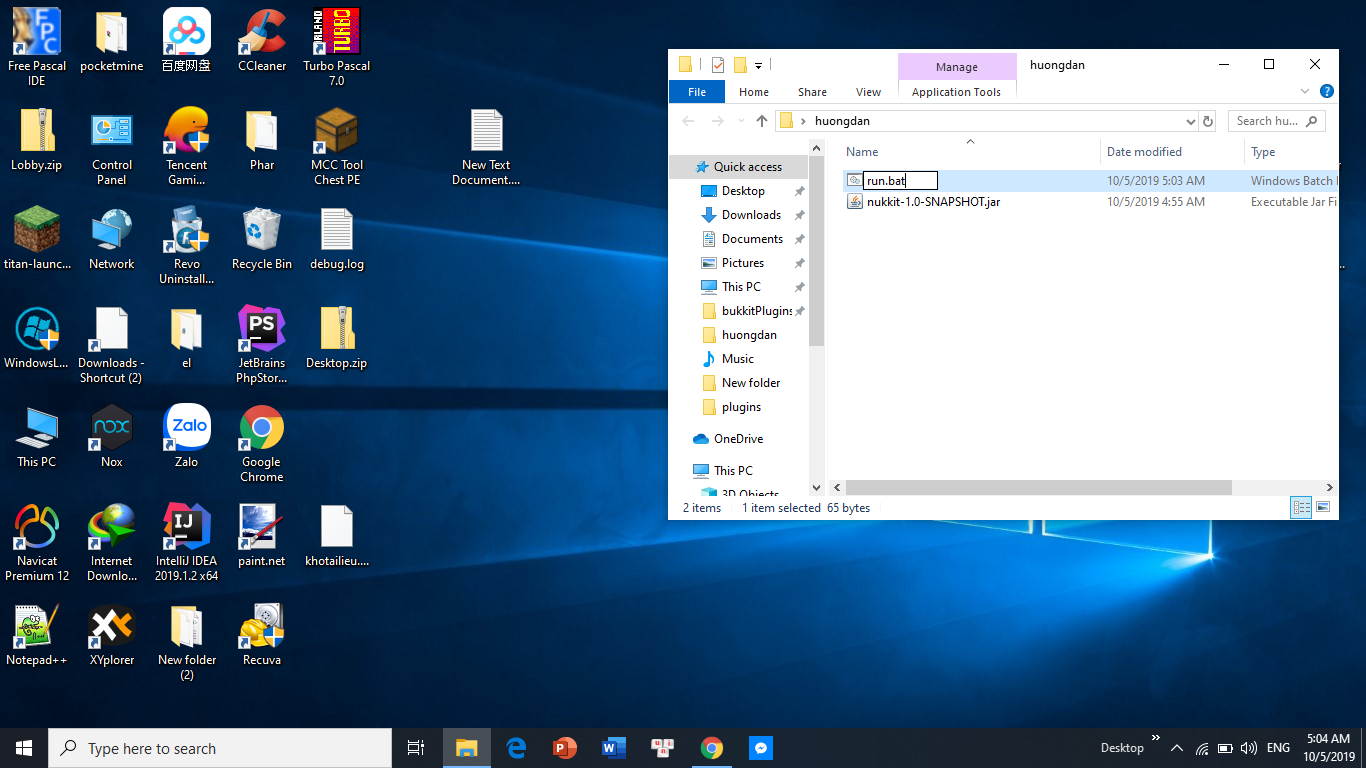The height and width of the screenshot is (768, 1366).
Task: Switch to the View ribbon tab
Action: (868, 92)
